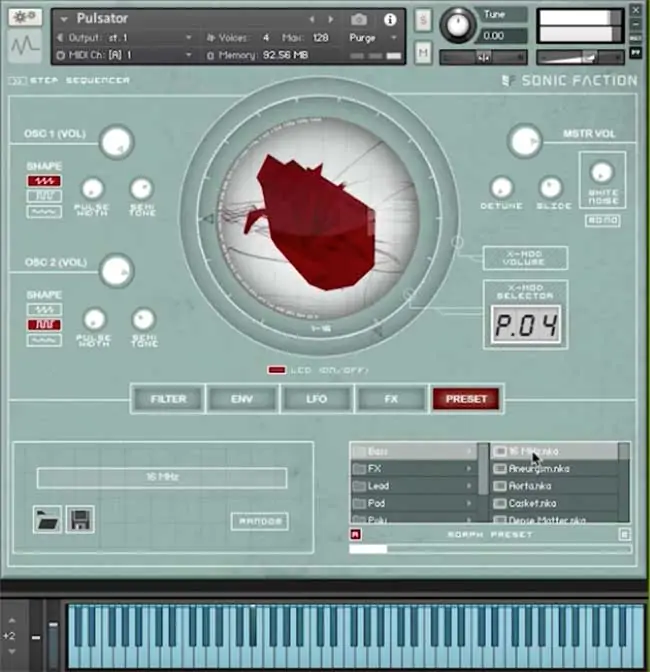650x672 pixels.
Task: Click the X-MOD SELECTOR P.04 display
Action: pos(526,324)
